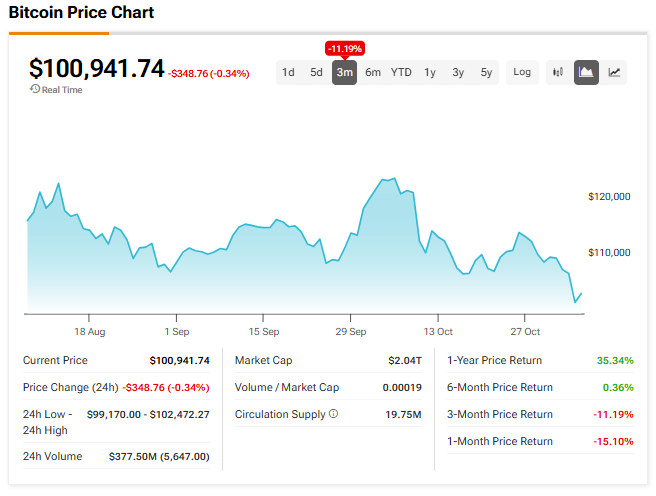The image size is (656, 496).
Task: Select the 5d time range
Action: 316,72
